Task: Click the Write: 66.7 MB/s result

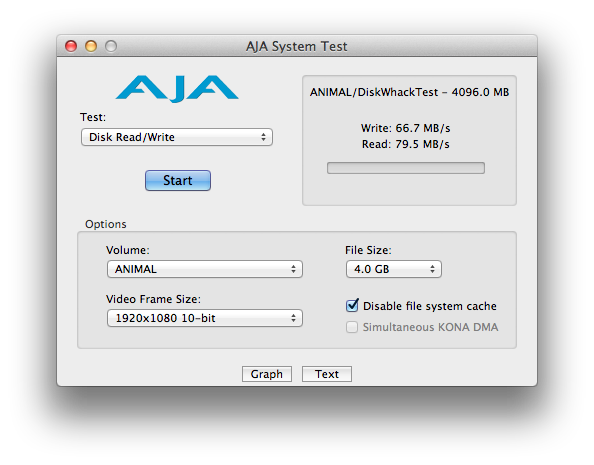Action: 405,128
